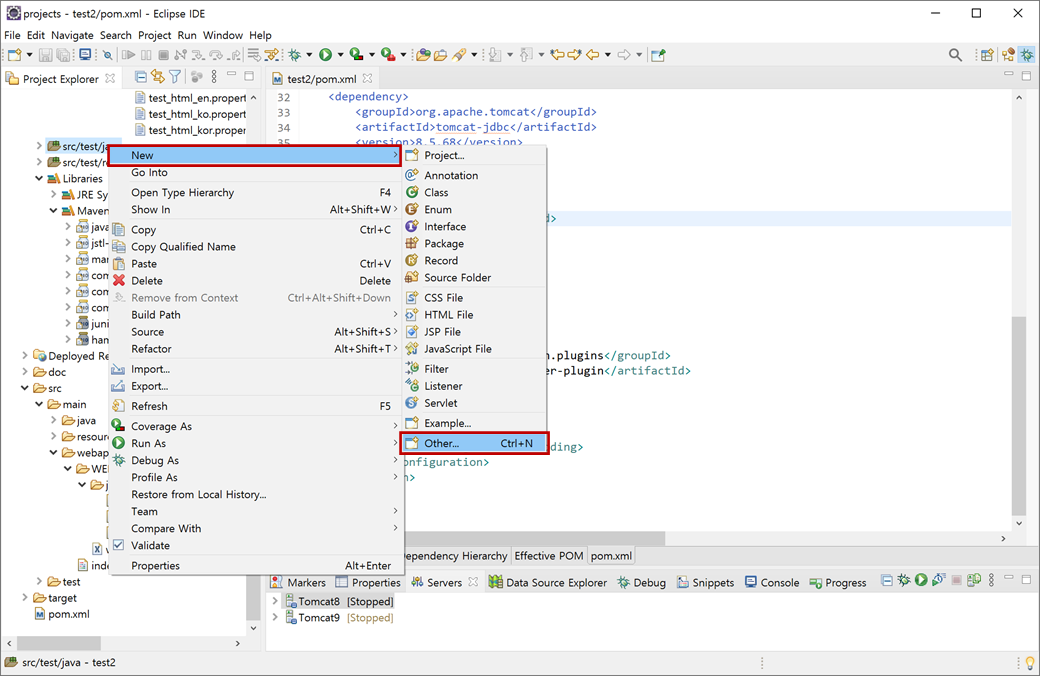The image size is (1040, 676).
Task: Click the Enum icon in New submenu
Action: point(412,209)
